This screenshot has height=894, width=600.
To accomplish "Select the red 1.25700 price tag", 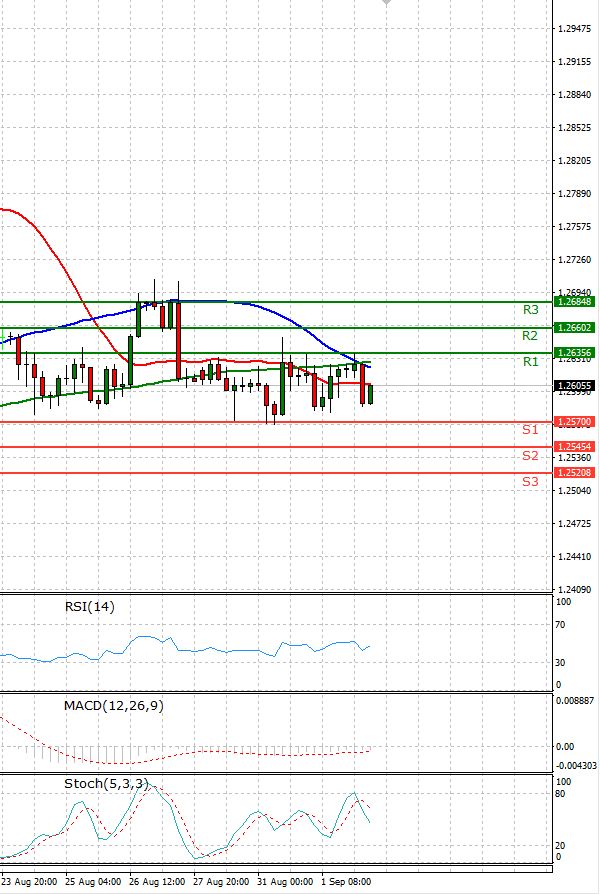I will point(574,422).
